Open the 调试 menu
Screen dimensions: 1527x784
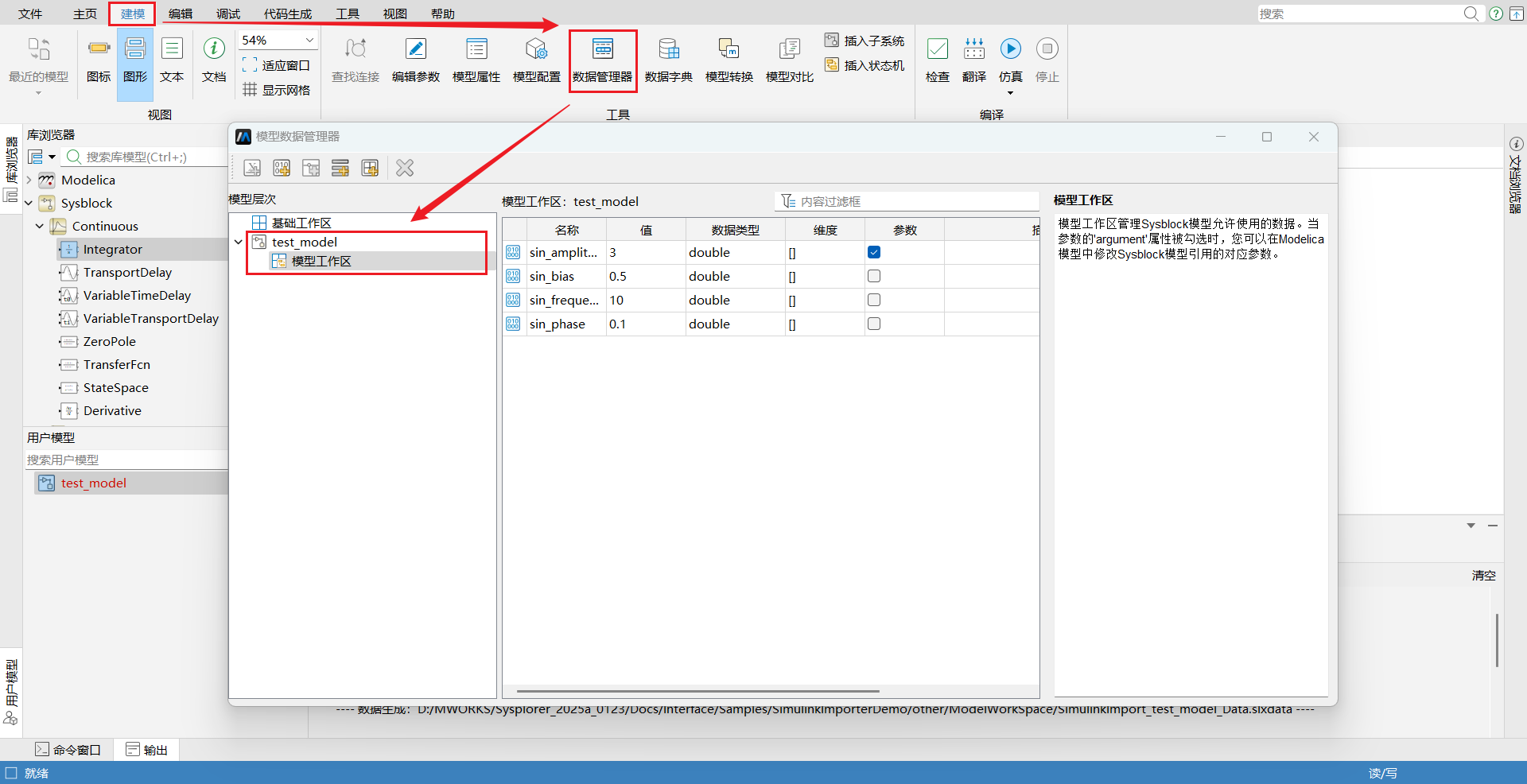click(227, 14)
